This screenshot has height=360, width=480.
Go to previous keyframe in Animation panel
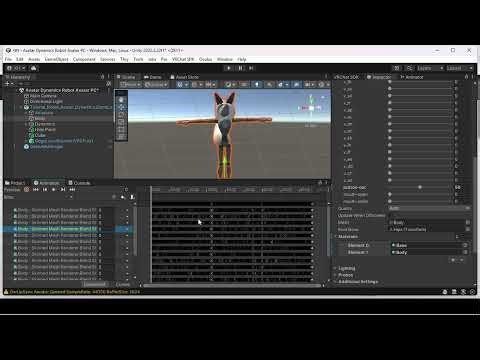point(45,189)
